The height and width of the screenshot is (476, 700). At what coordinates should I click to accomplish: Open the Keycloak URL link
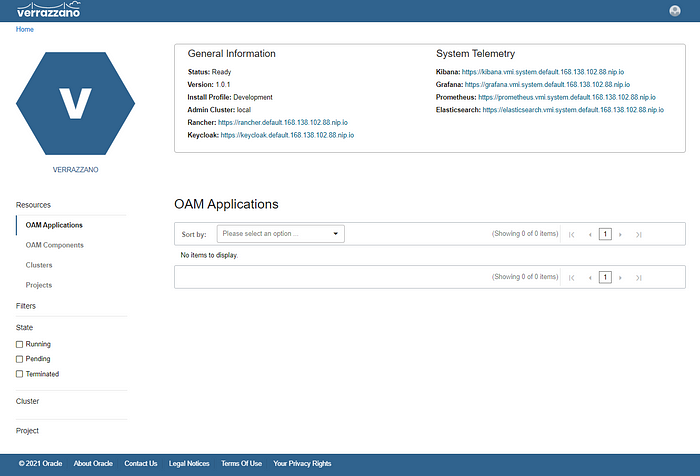pyautogui.click(x=287, y=135)
